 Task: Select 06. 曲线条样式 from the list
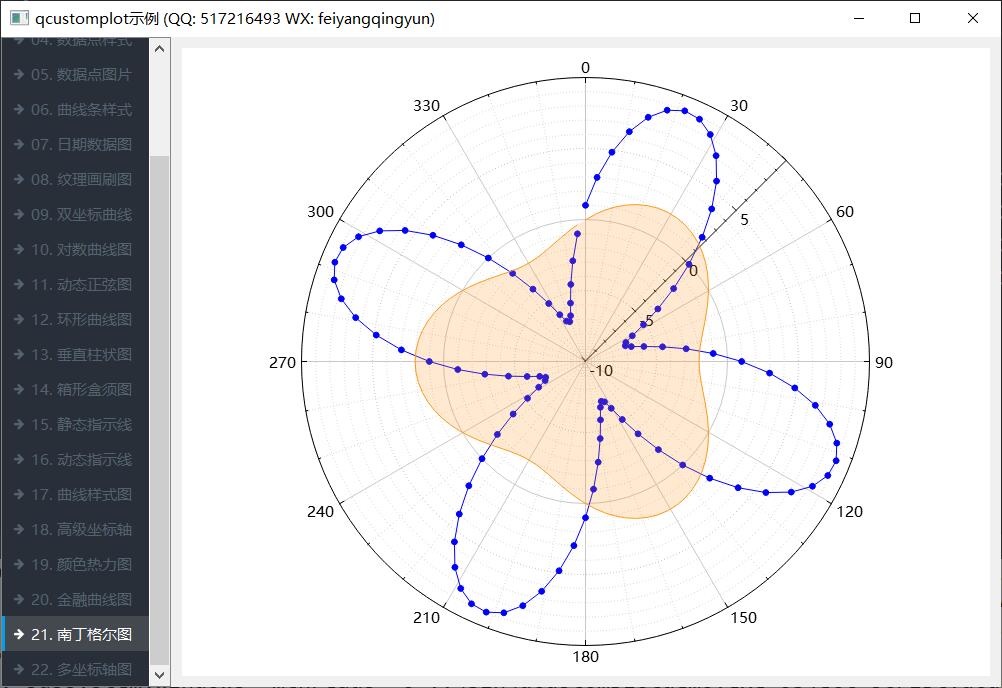[x=80, y=110]
